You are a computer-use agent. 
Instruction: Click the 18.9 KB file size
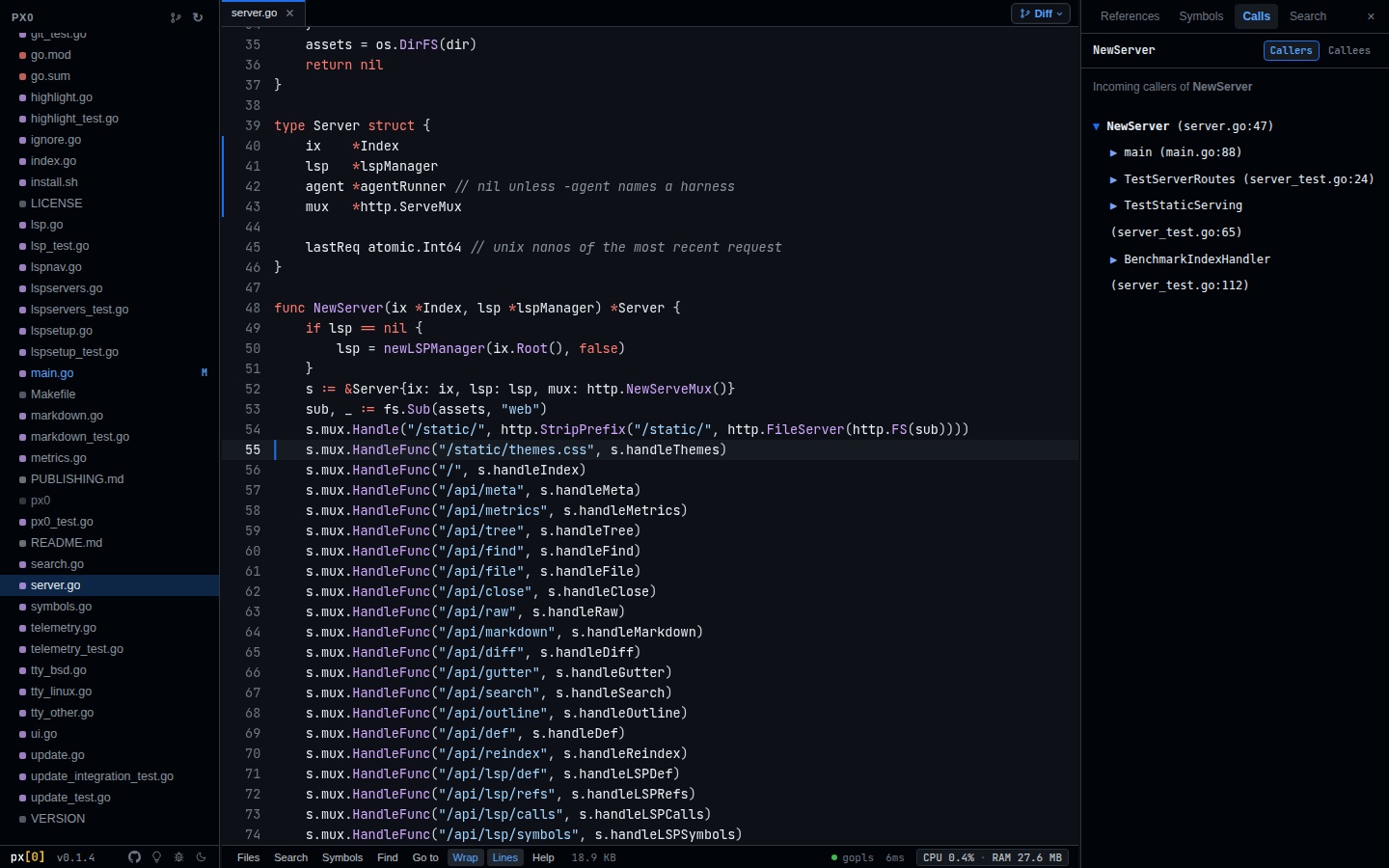pyautogui.click(x=593, y=857)
